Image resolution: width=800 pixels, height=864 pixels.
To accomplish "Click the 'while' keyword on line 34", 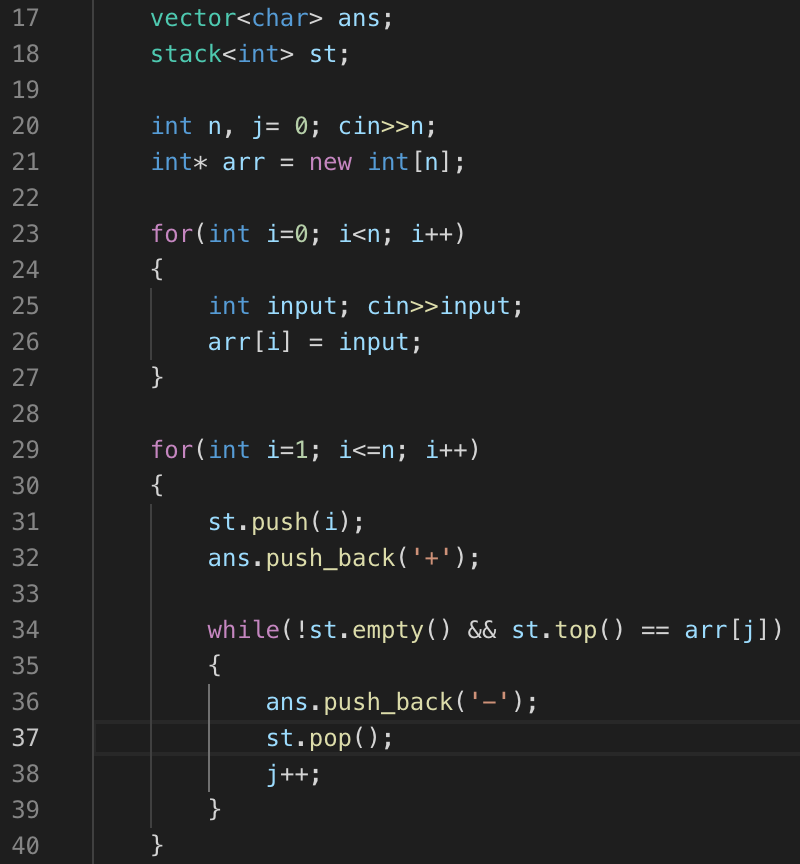I will pos(244,630).
